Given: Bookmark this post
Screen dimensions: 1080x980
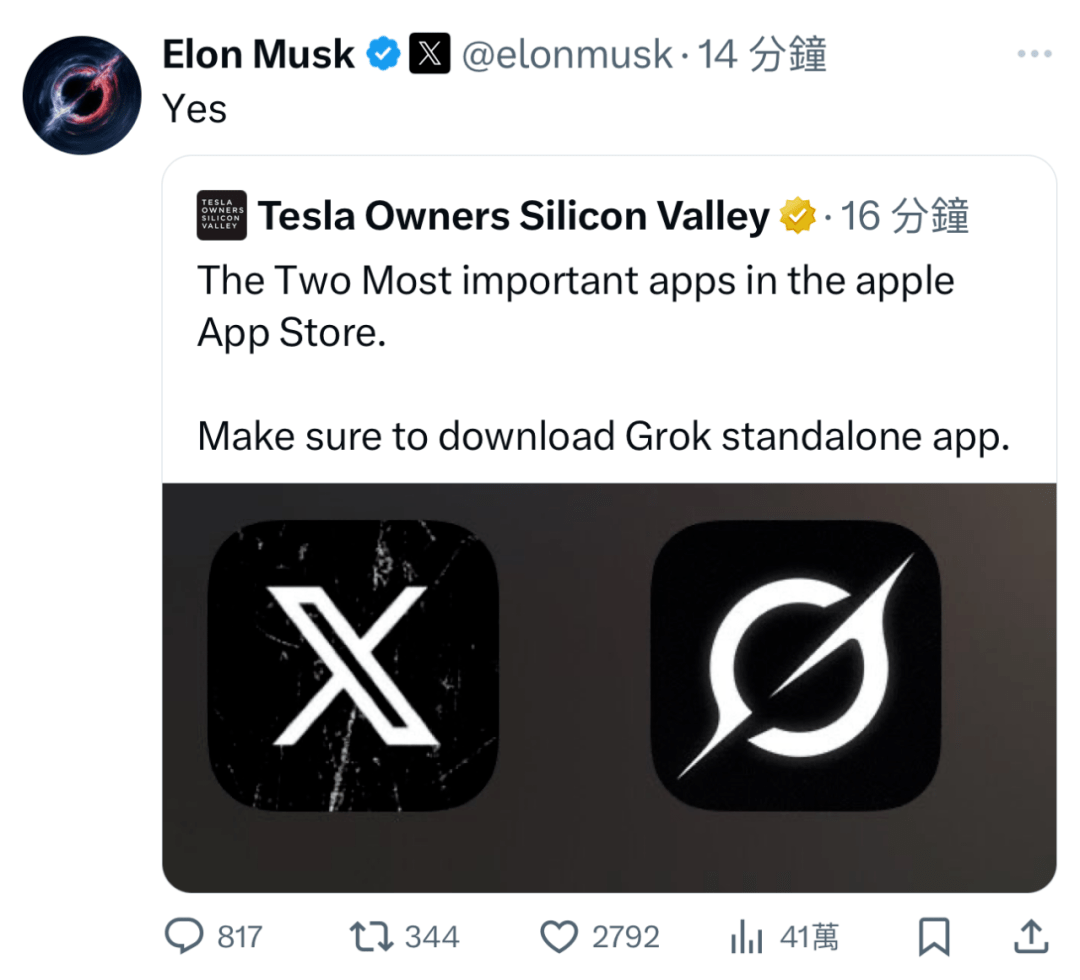Looking at the screenshot, I should (x=934, y=937).
